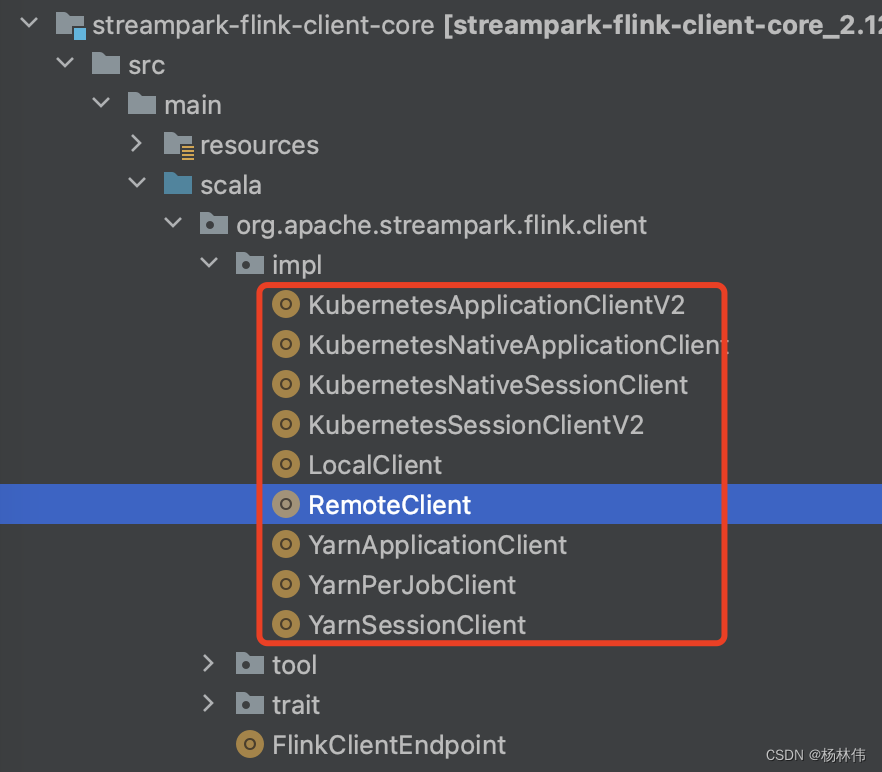Expand the trait package chevron
The image size is (882, 772).
click(x=208, y=703)
